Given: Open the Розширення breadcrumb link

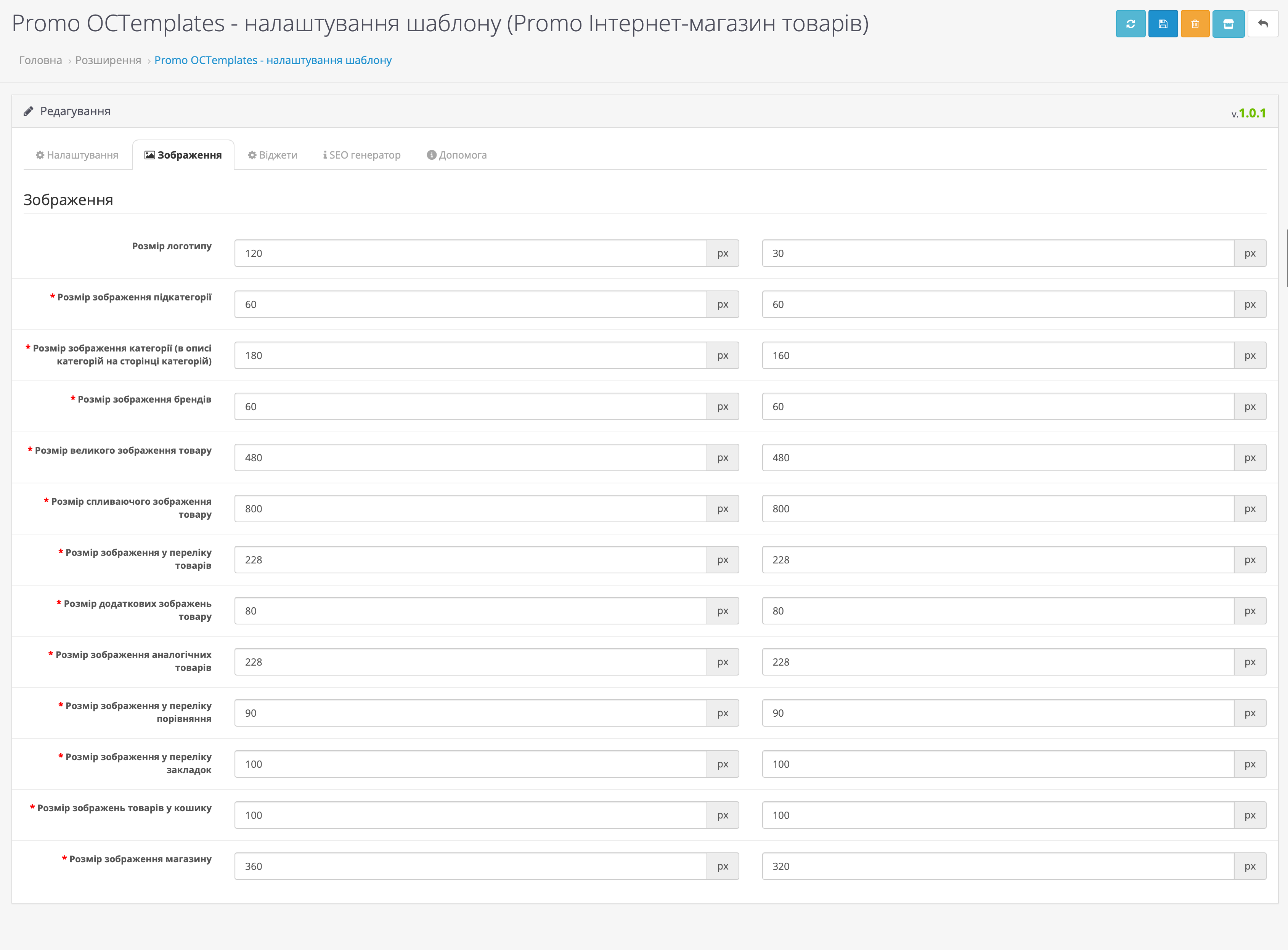Looking at the screenshot, I should [108, 60].
